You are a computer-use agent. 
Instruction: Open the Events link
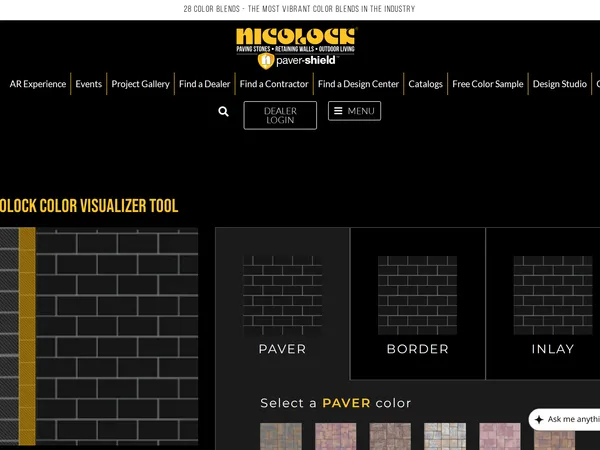pyautogui.click(x=88, y=84)
